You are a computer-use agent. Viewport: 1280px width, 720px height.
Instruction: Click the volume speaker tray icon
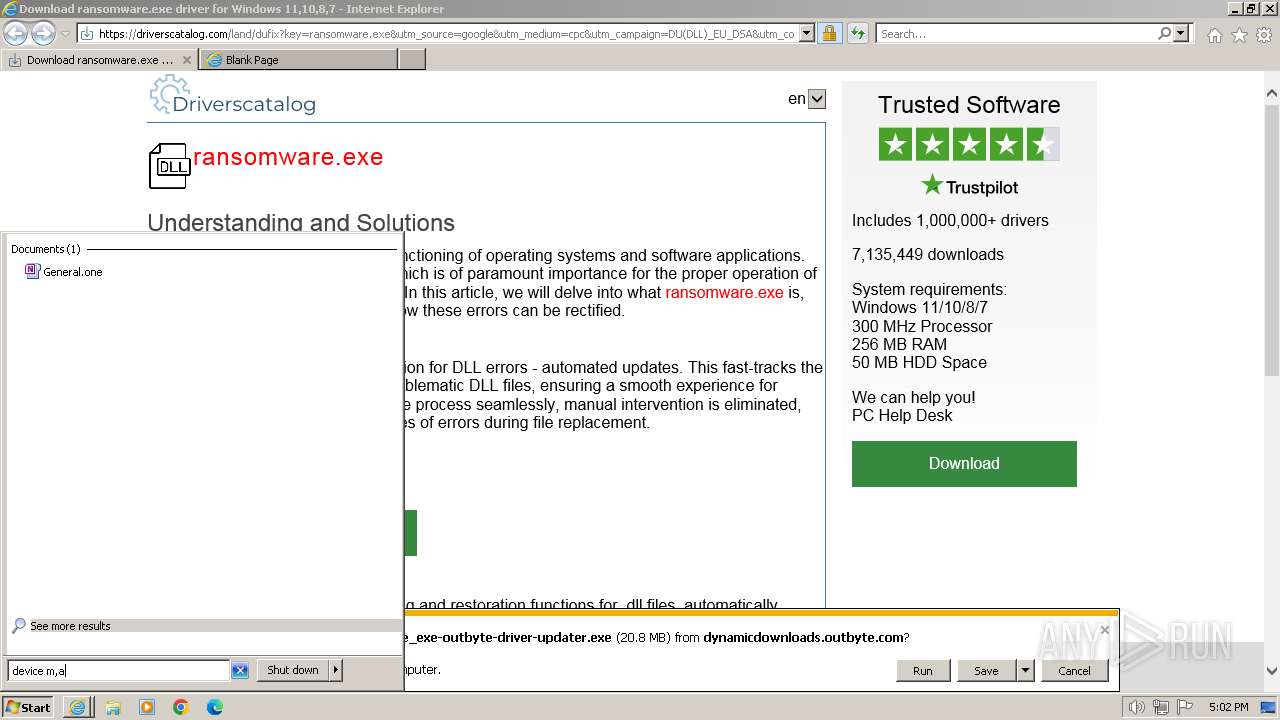tap(1137, 708)
